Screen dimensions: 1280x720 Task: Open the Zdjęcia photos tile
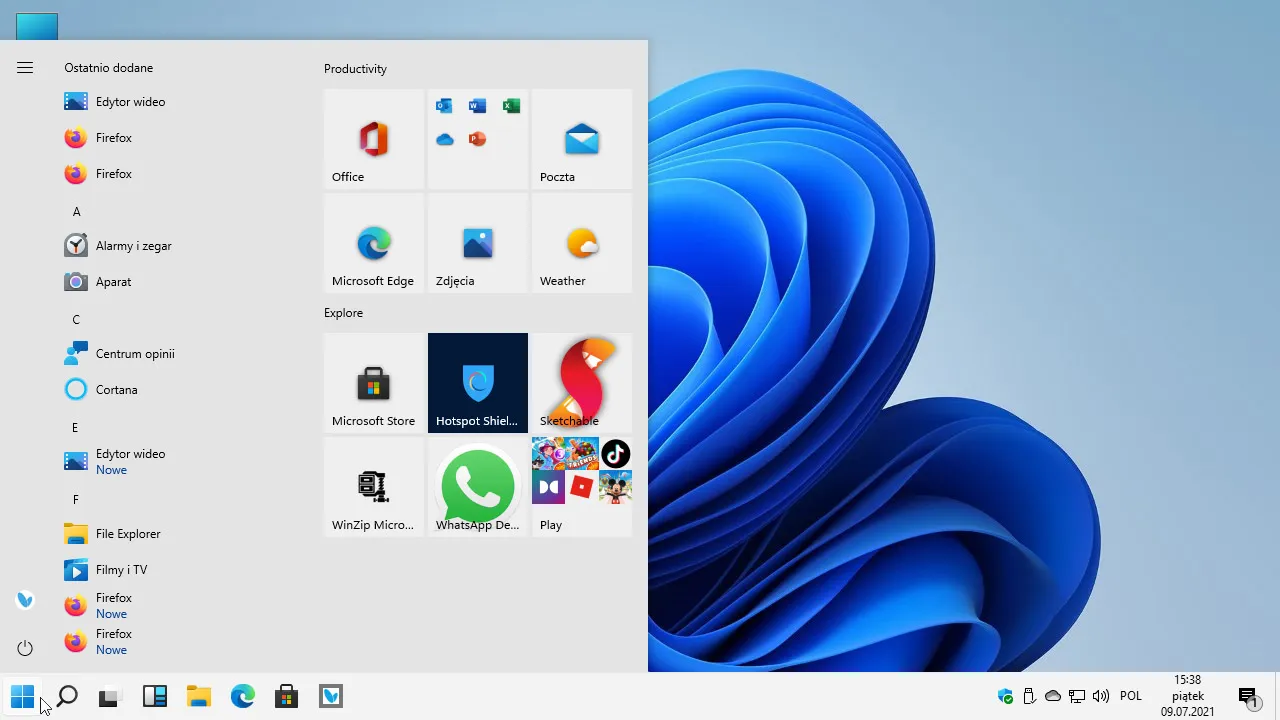pos(478,243)
